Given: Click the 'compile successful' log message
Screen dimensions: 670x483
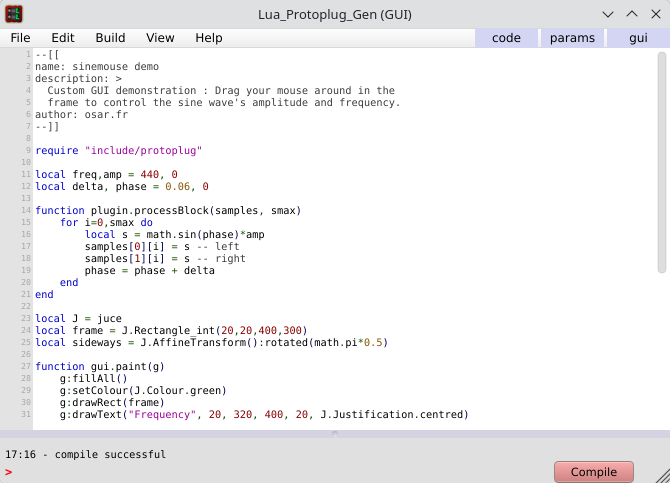Looking at the screenshot, I should (x=110, y=454).
